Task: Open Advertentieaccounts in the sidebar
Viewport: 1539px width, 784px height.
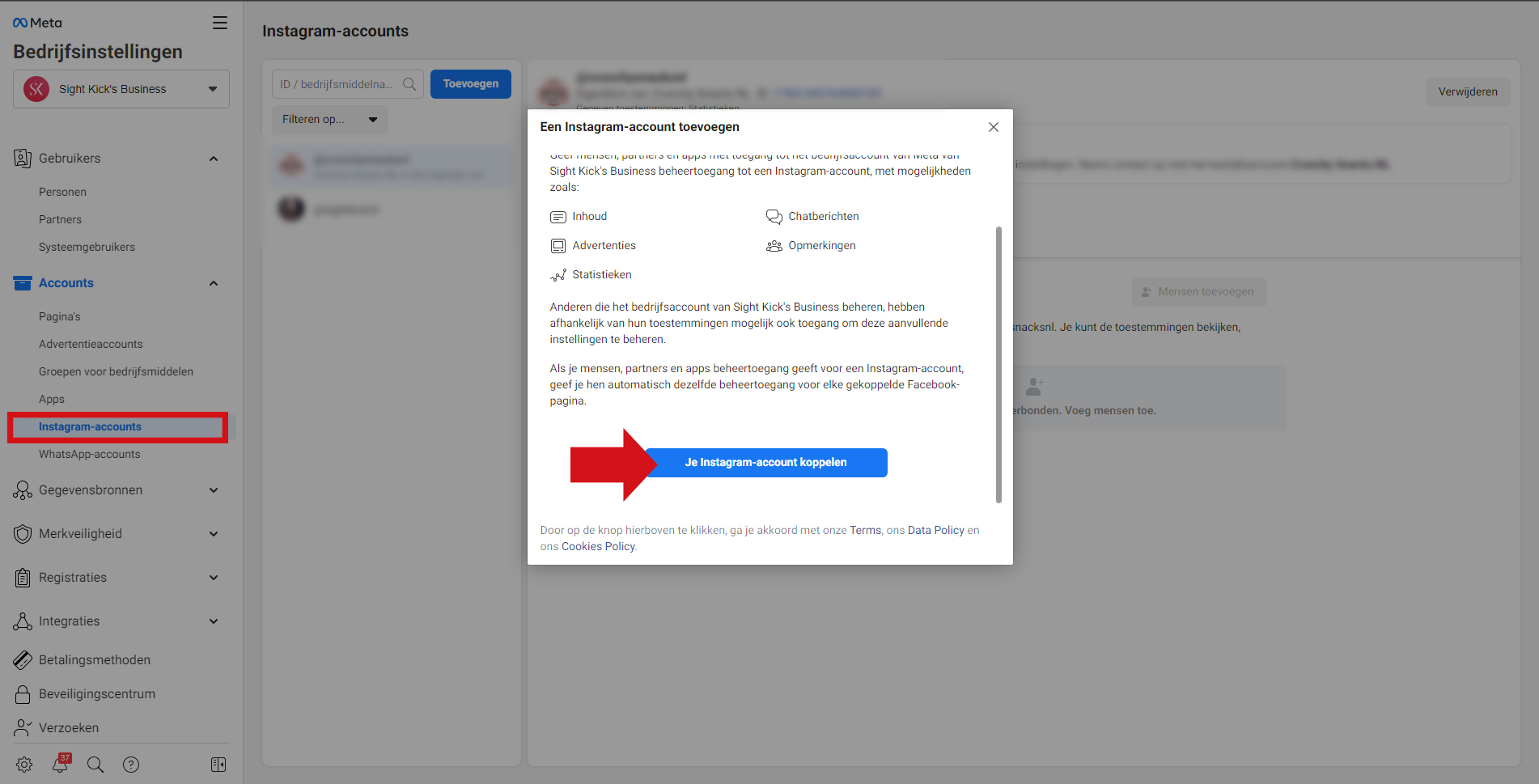Action: (x=91, y=344)
